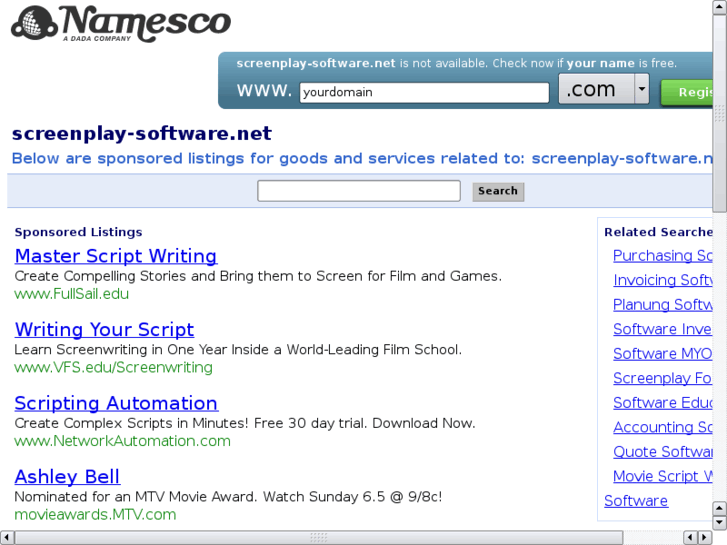Click the Create Complex Scripts description text
727x545 pixels.
245,423
